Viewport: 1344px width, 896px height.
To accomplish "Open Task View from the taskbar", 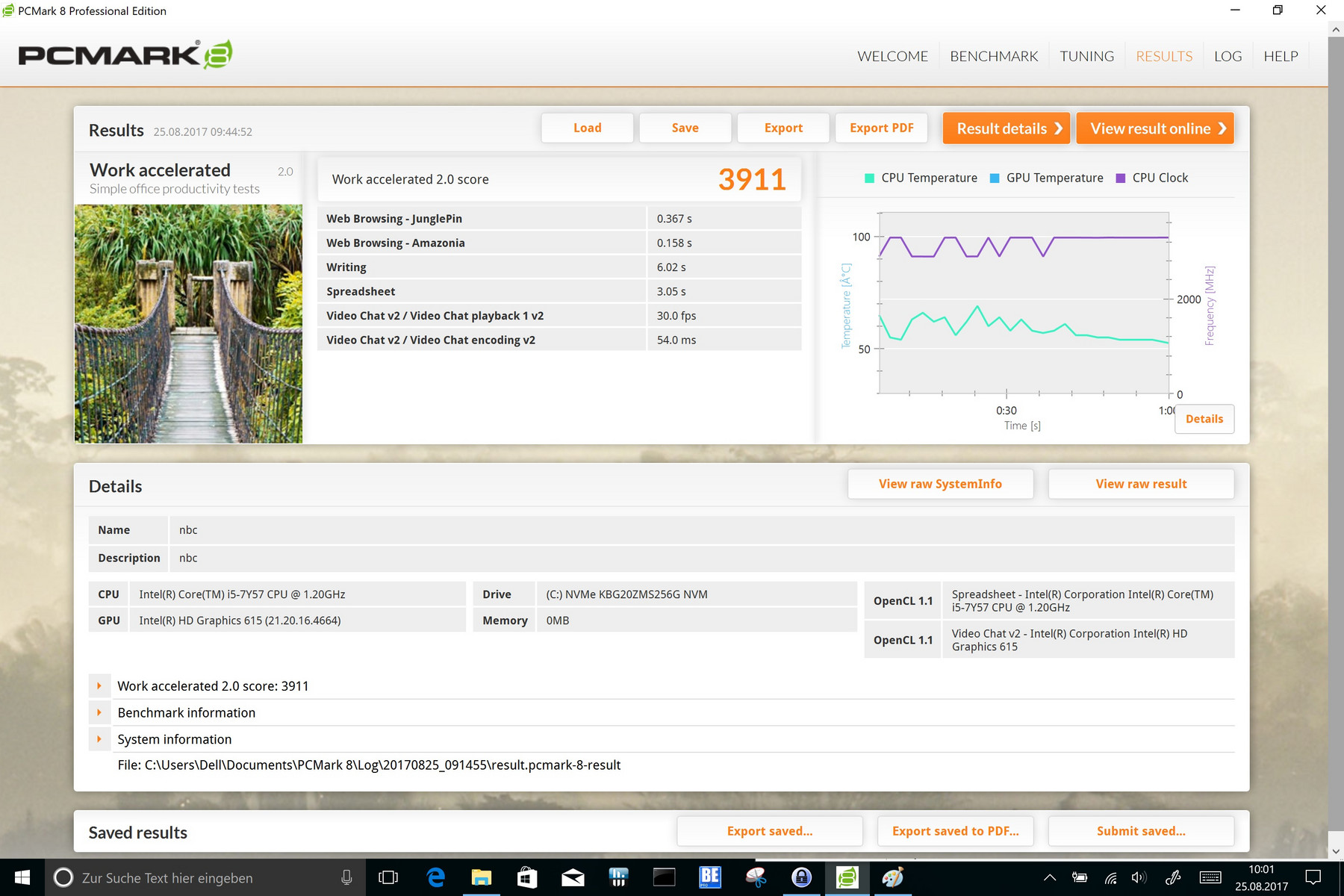I will coord(388,877).
